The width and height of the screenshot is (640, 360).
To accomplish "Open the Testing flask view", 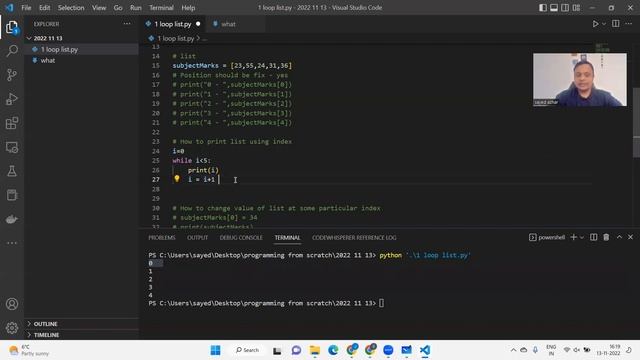I will tap(12, 171).
